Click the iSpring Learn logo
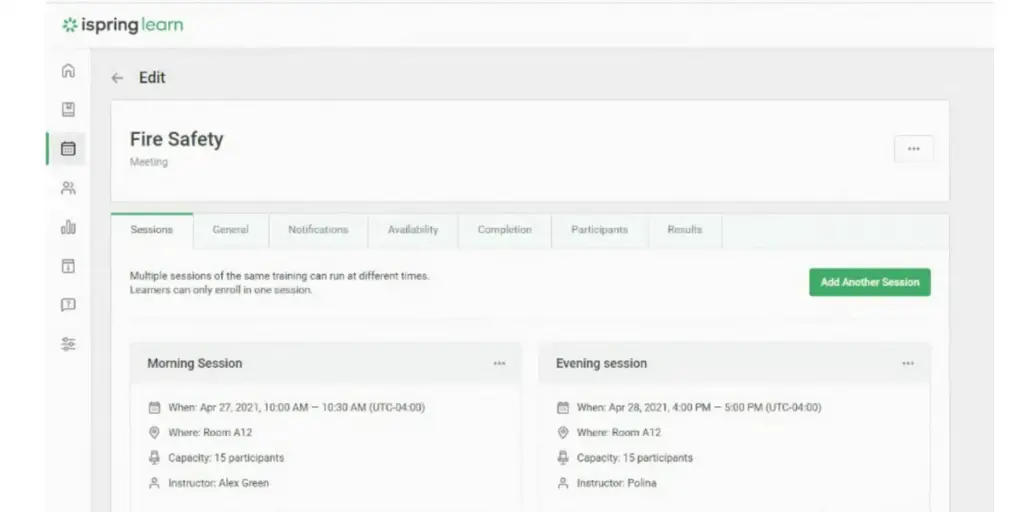The height and width of the screenshot is (512, 1024). (x=123, y=25)
